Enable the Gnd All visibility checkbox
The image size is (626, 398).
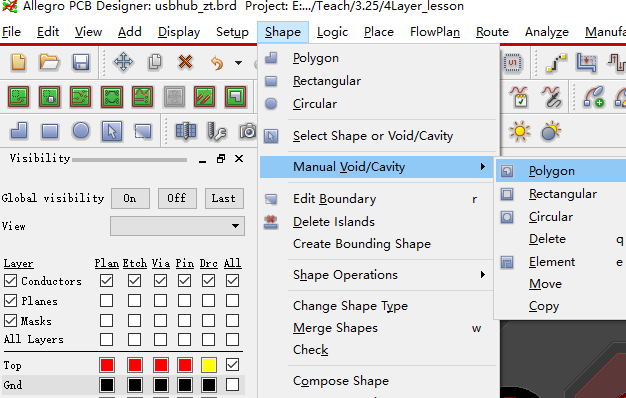coord(232,385)
